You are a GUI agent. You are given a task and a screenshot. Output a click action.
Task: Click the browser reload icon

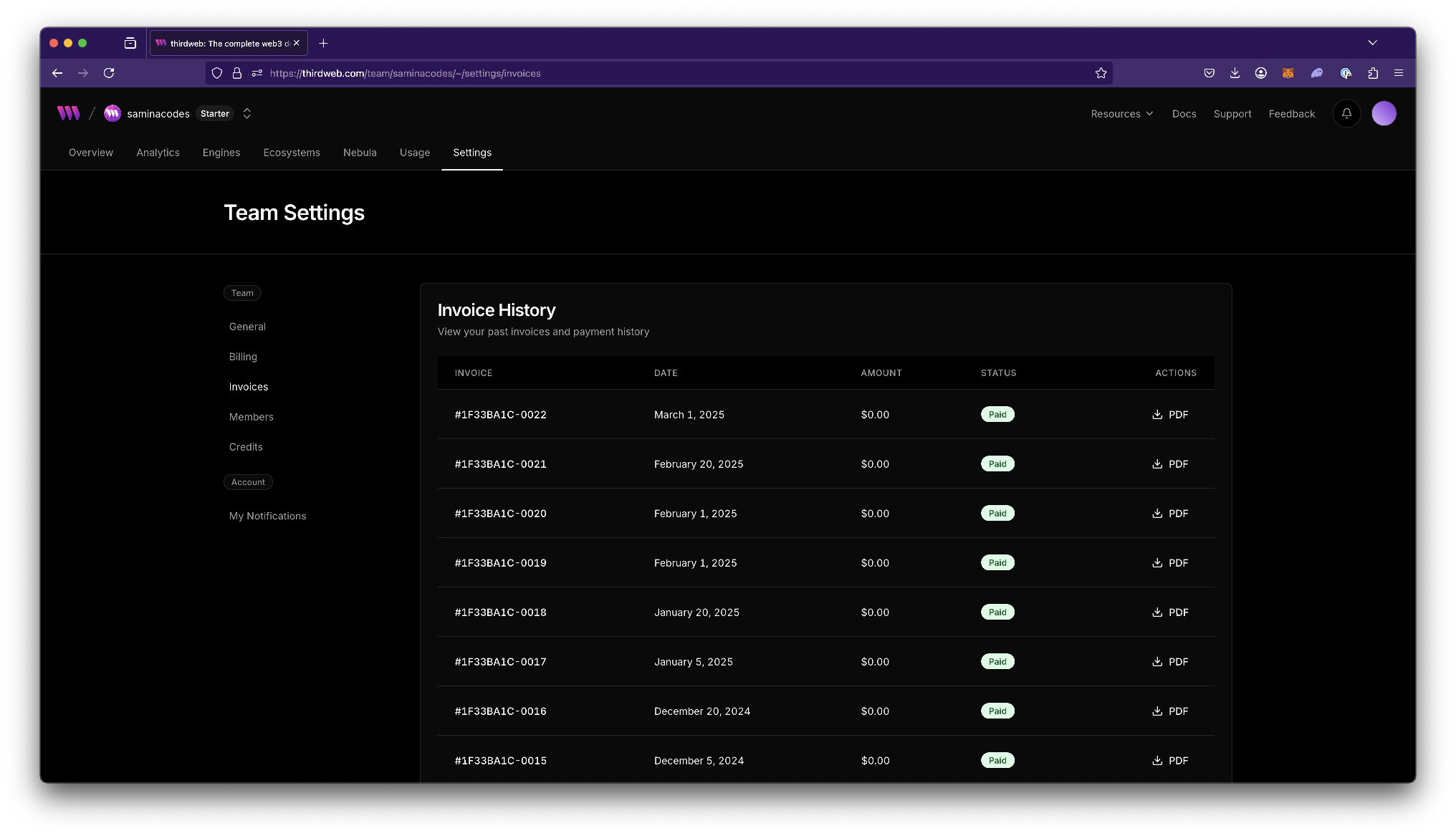click(x=109, y=73)
